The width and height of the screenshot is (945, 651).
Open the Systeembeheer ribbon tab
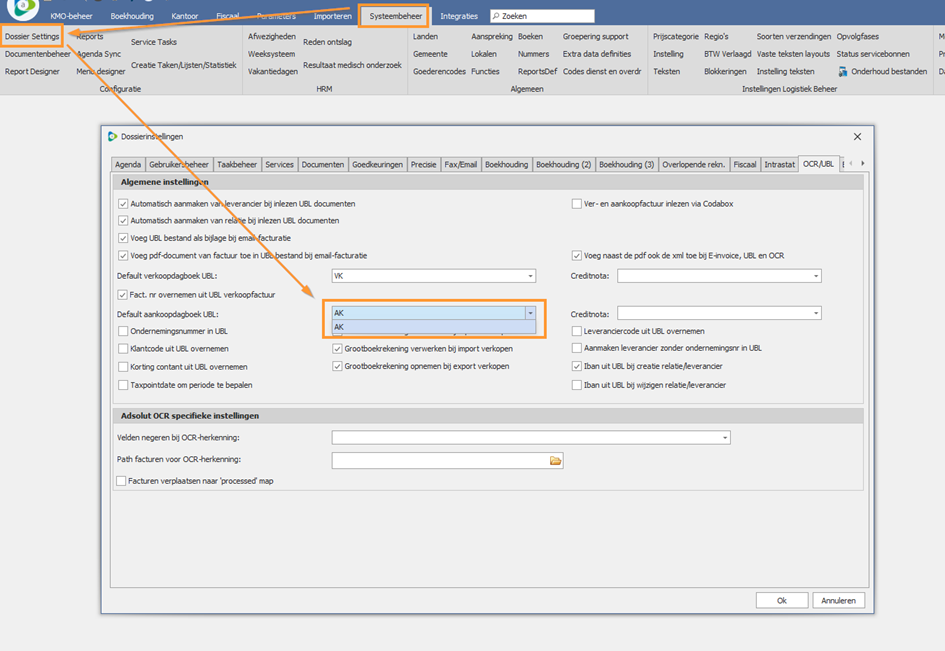click(395, 16)
